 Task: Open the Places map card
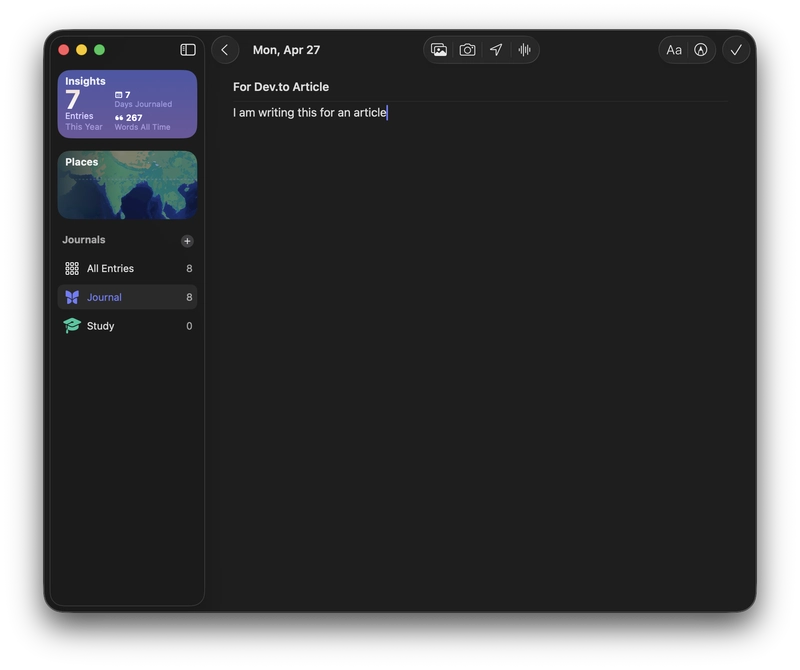coord(128,185)
